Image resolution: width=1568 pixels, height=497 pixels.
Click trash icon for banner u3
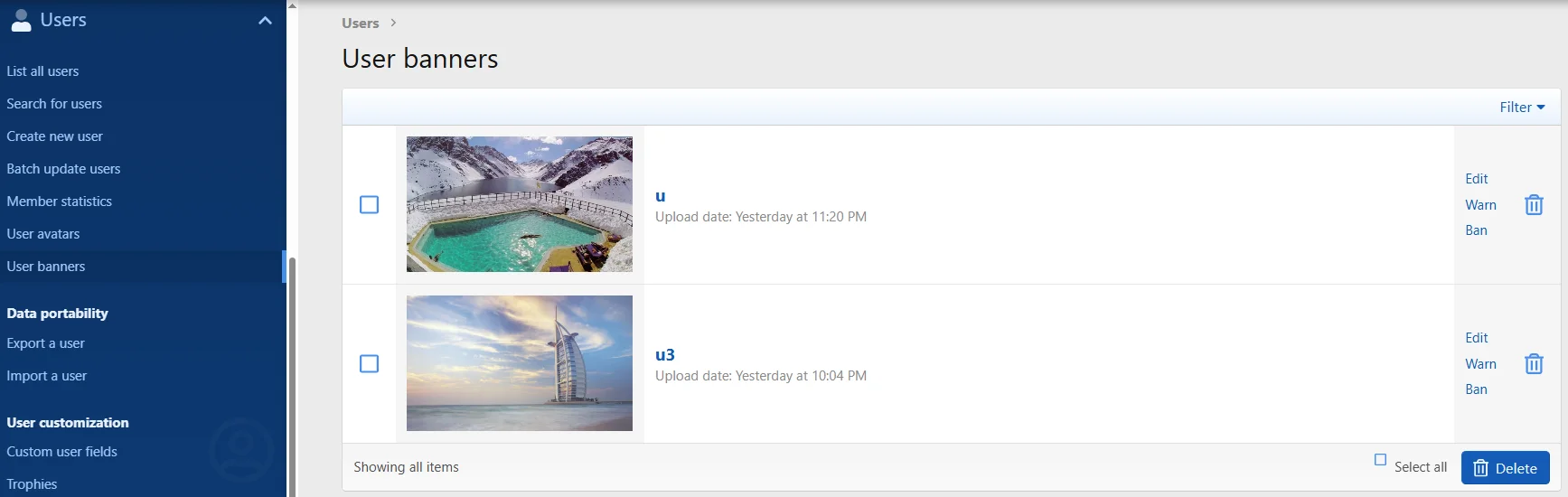(x=1534, y=364)
